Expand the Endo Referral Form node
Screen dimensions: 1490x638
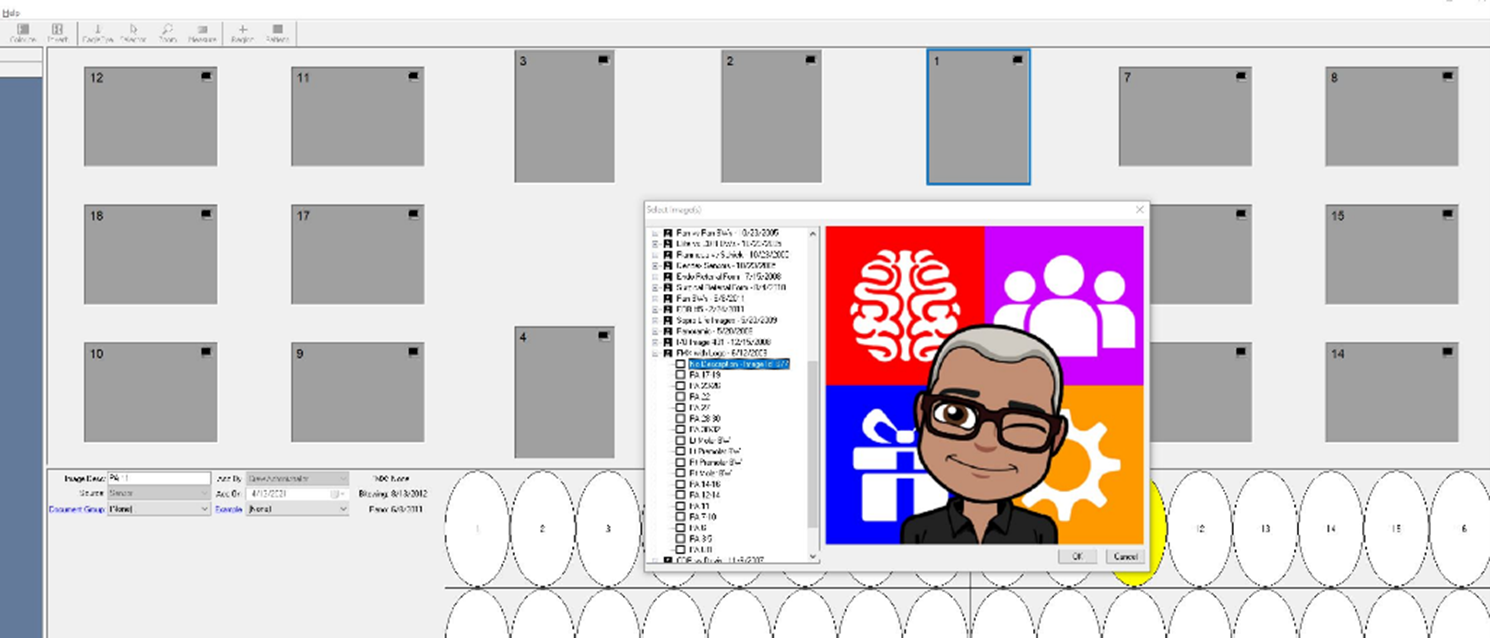pos(655,277)
